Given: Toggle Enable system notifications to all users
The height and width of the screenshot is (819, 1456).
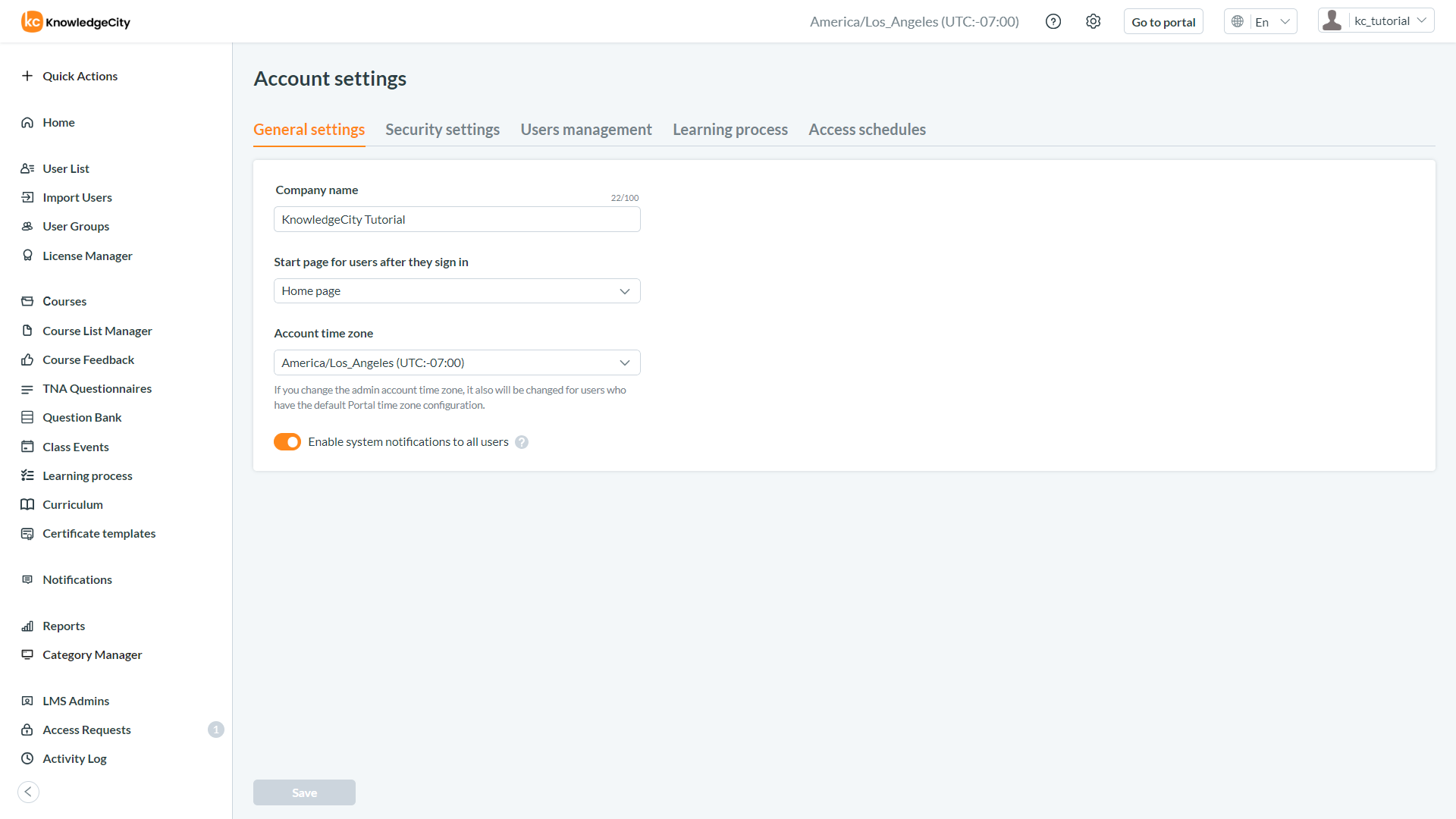Looking at the screenshot, I should 287,442.
